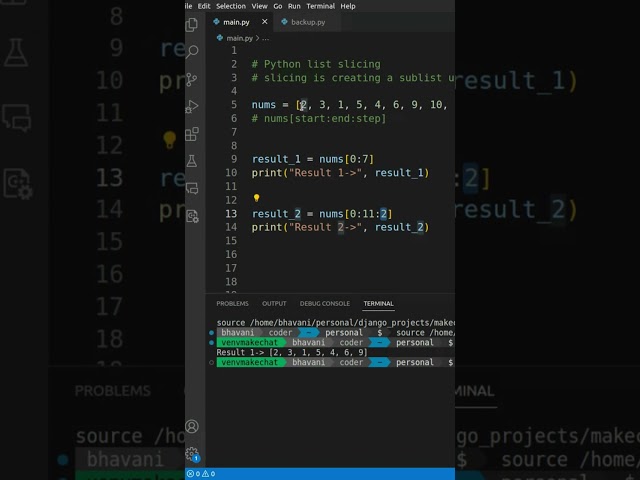The width and height of the screenshot is (640, 480).
Task: Click the comment '# nums[start:end:step]'
Action: coord(319,118)
